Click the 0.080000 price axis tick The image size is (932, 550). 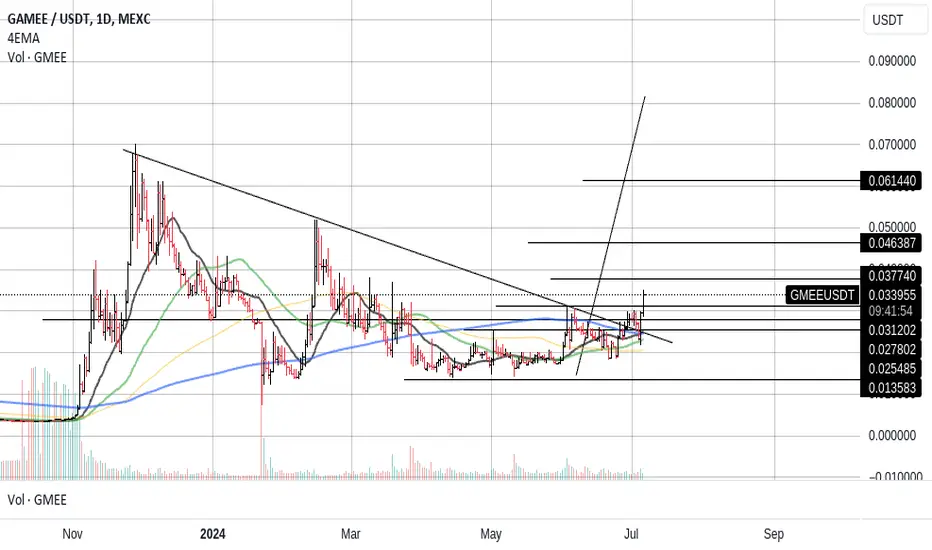click(892, 103)
